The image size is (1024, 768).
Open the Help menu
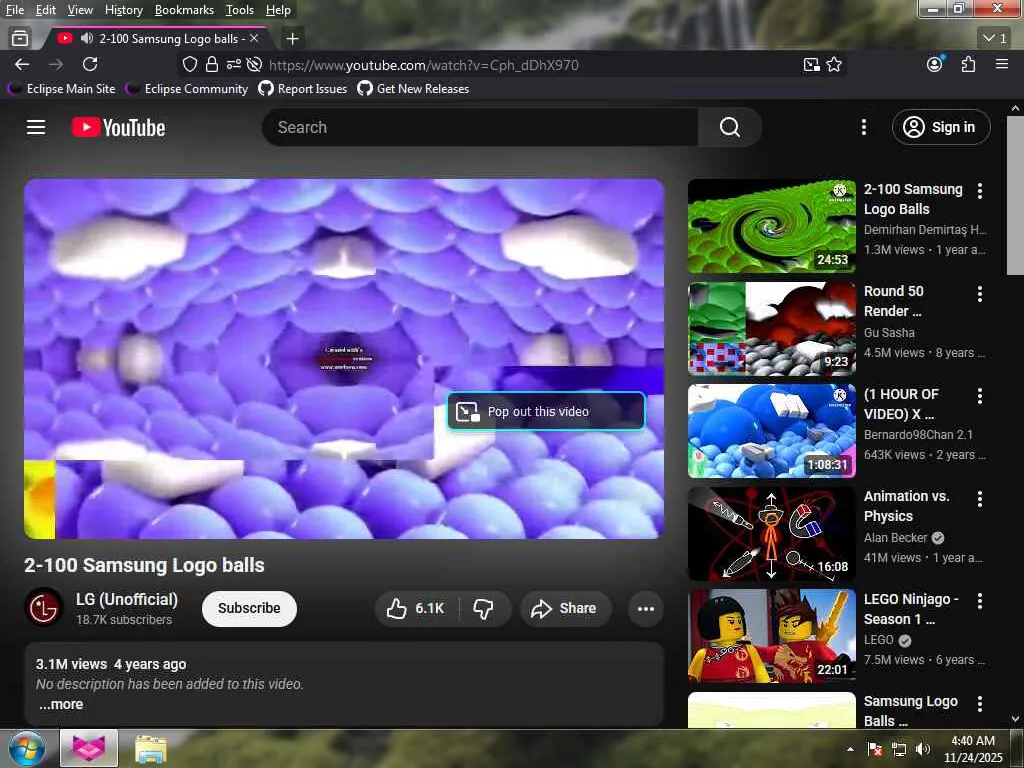click(x=278, y=10)
